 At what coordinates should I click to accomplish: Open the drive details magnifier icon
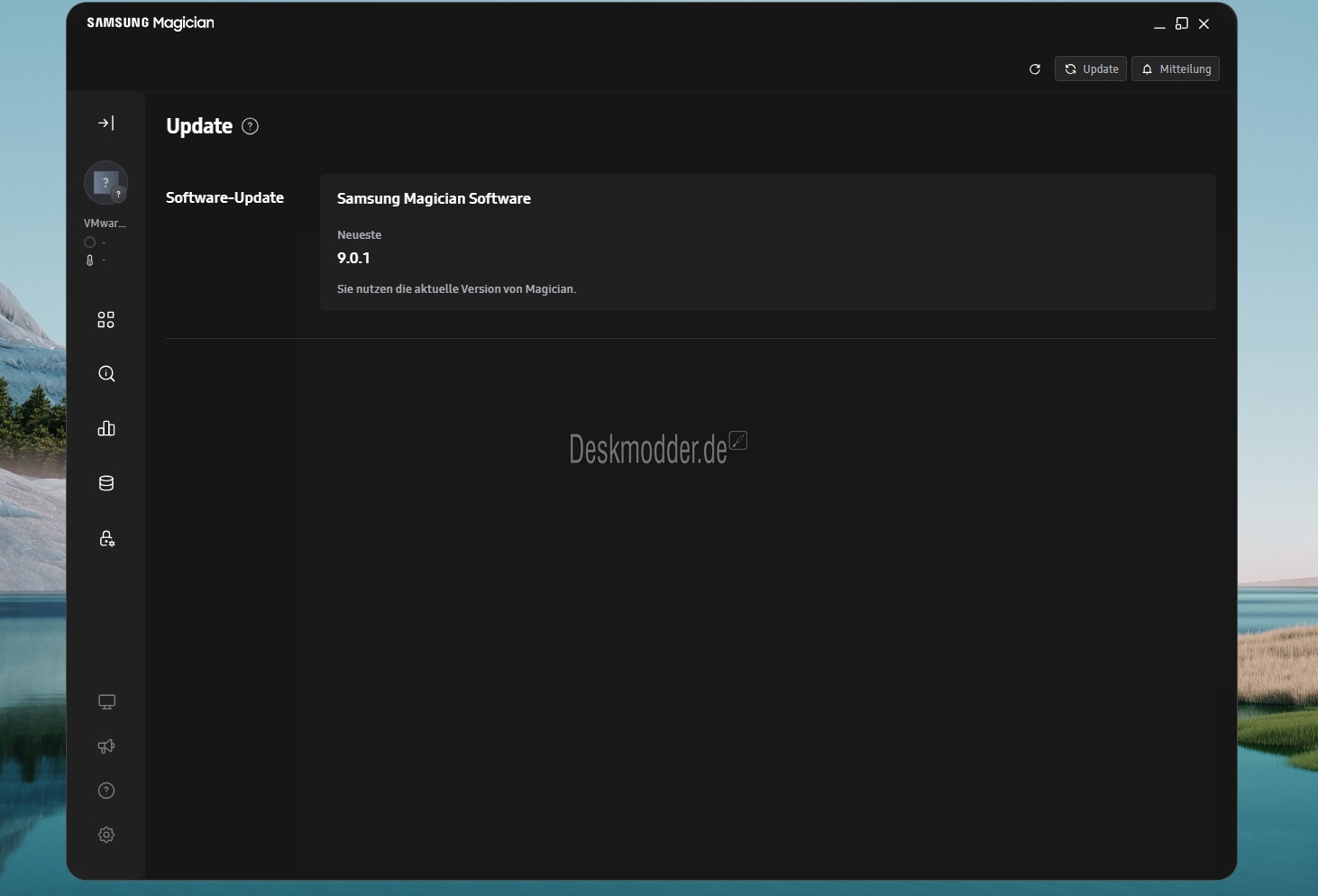click(x=105, y=374)
